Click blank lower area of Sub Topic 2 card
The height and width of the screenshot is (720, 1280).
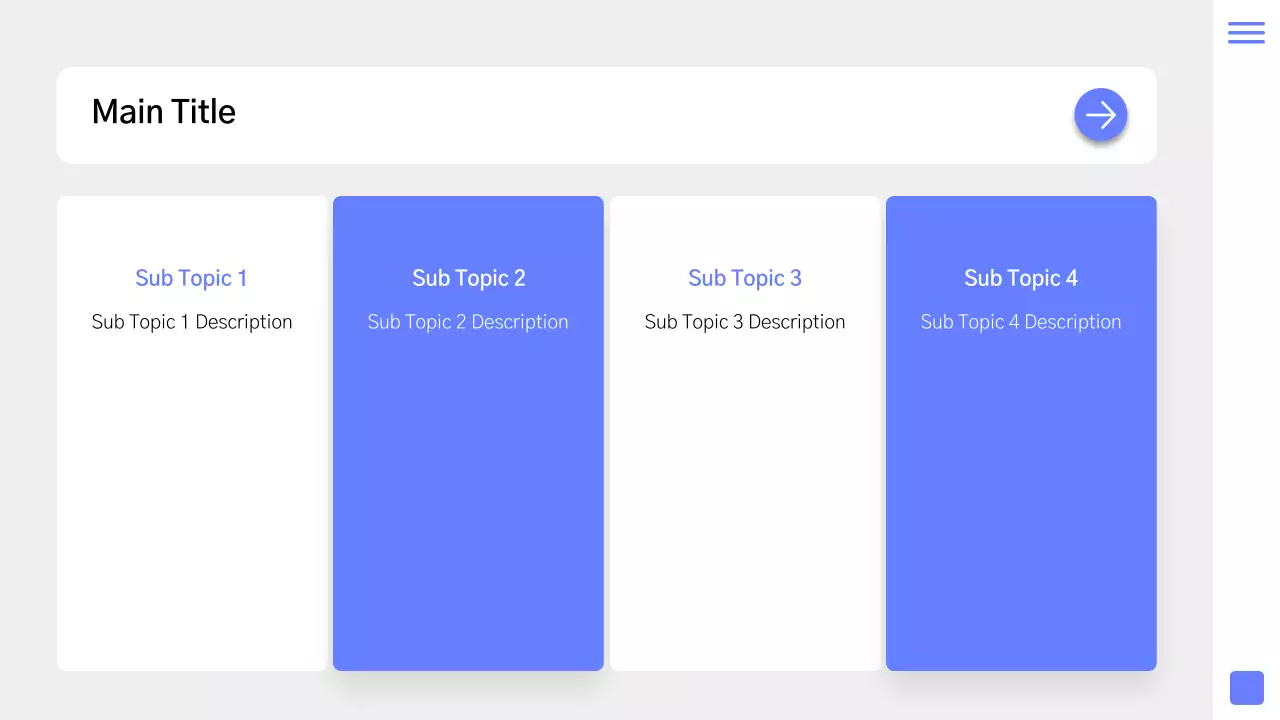click(x=468, y=520)
